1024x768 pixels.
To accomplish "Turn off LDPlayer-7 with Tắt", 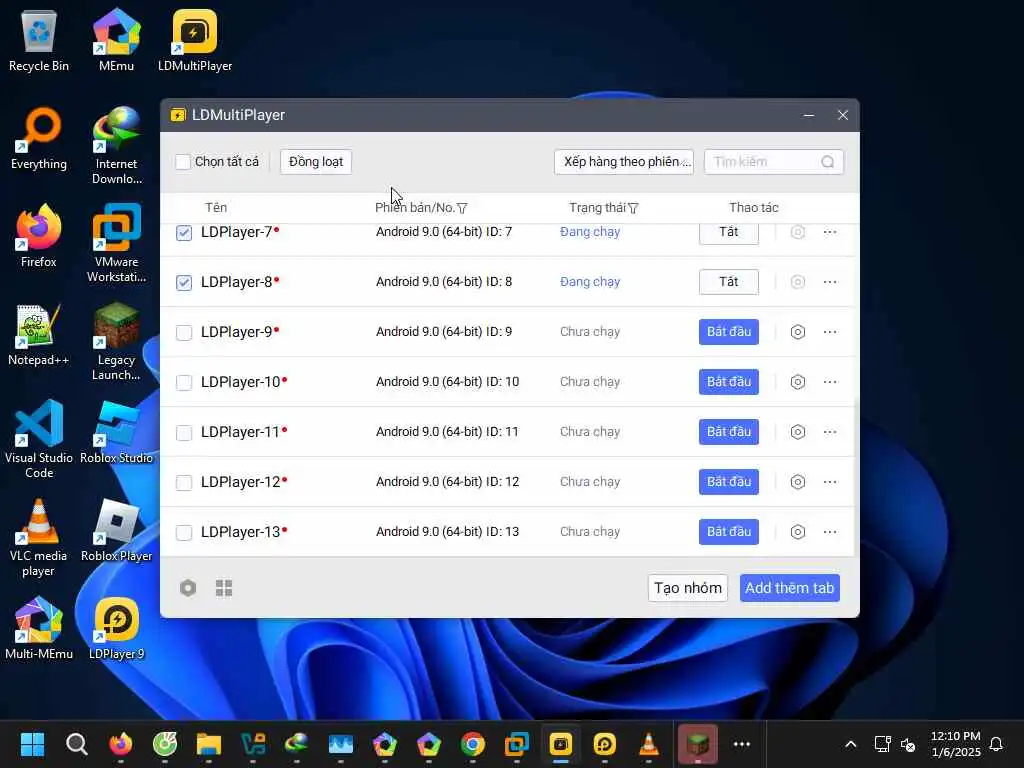I will point(729,232).
